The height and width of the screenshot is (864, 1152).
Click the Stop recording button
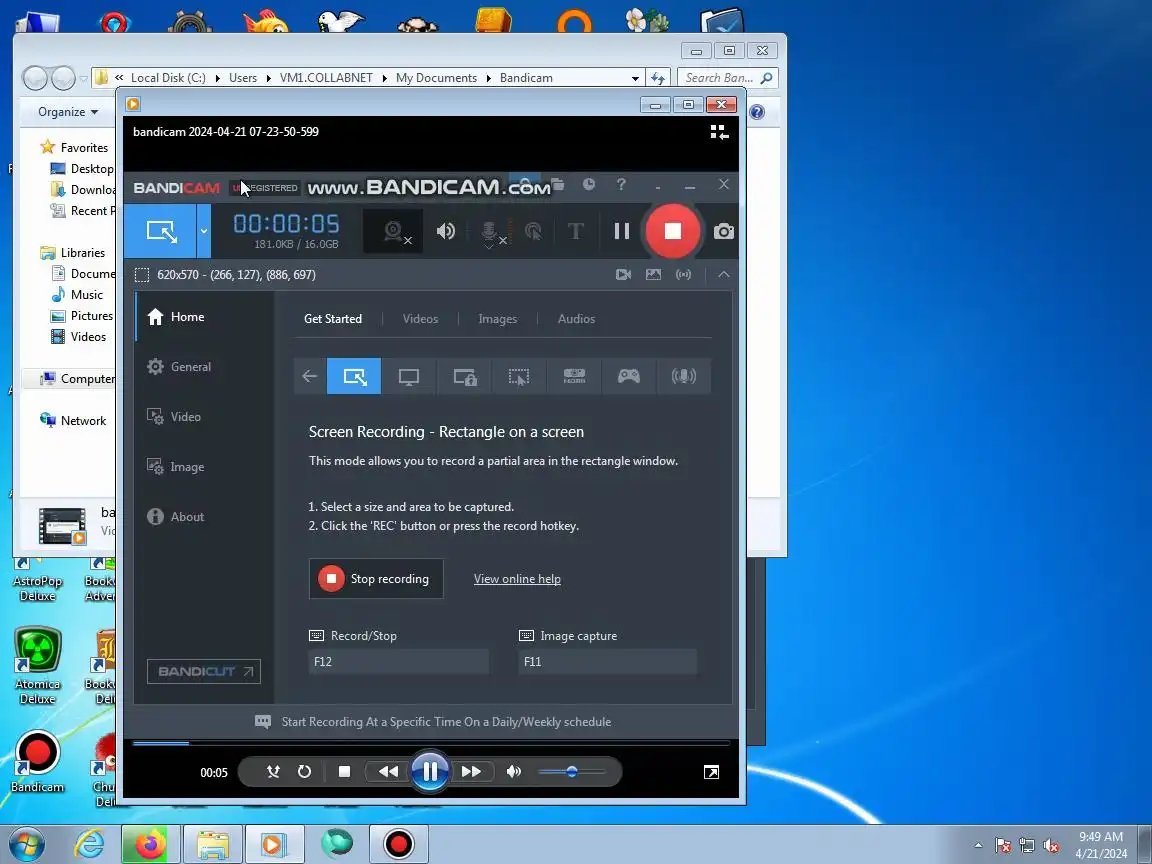[x=376, y=579]
